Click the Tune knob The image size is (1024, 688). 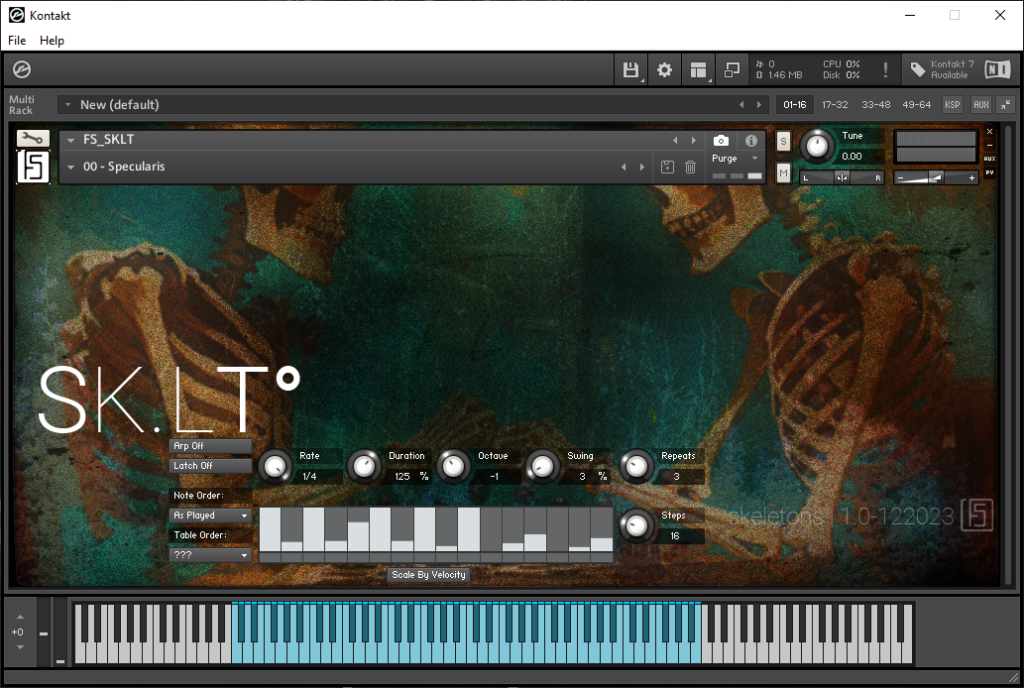(x=816, y=146)
